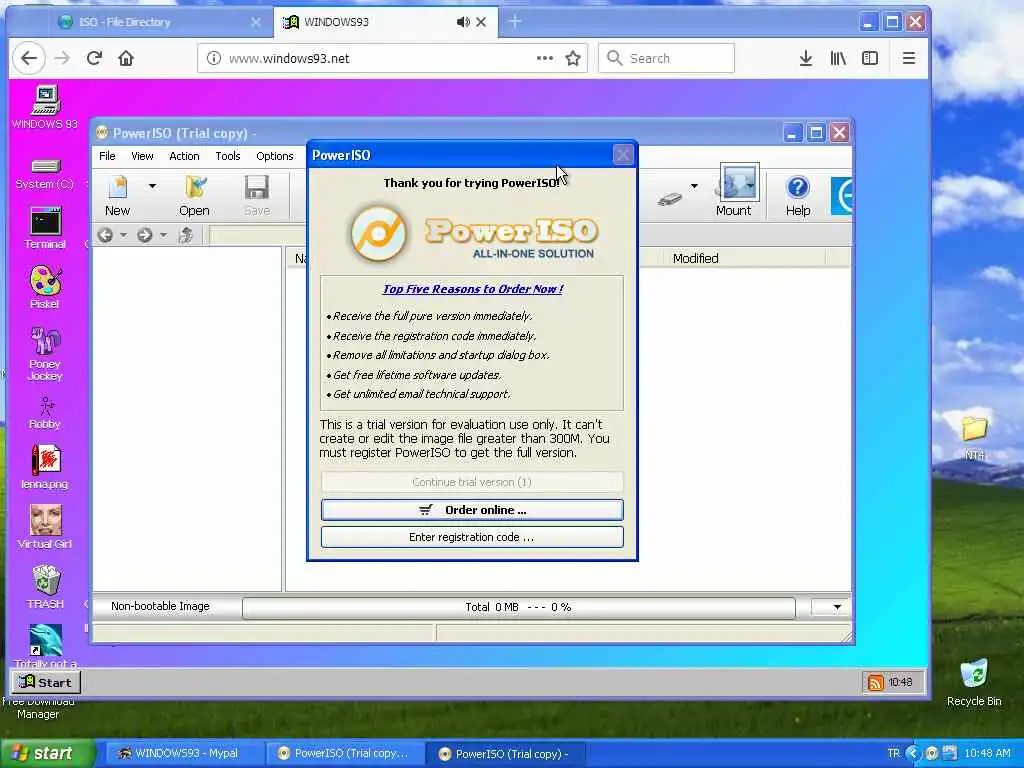
Task: Open the lenna.png file icon
Action: coord(45,467)
